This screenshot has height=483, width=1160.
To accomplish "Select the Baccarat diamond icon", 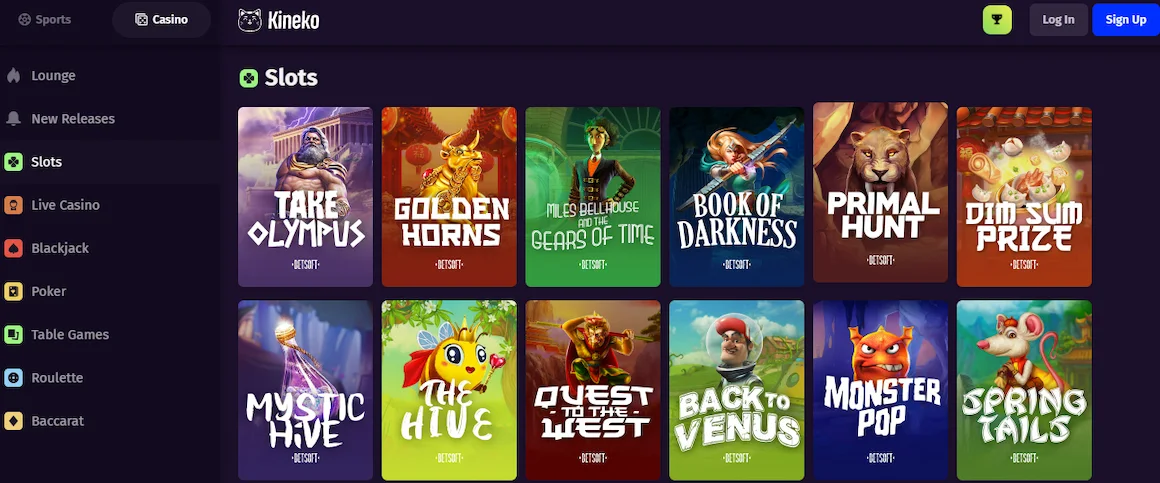I will (x=13, y=421).
